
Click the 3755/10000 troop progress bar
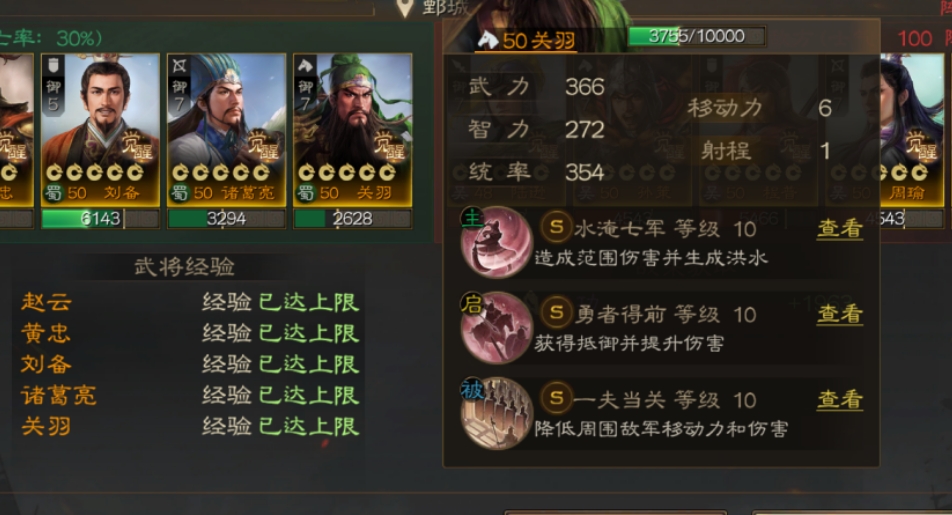pos(696,36)
